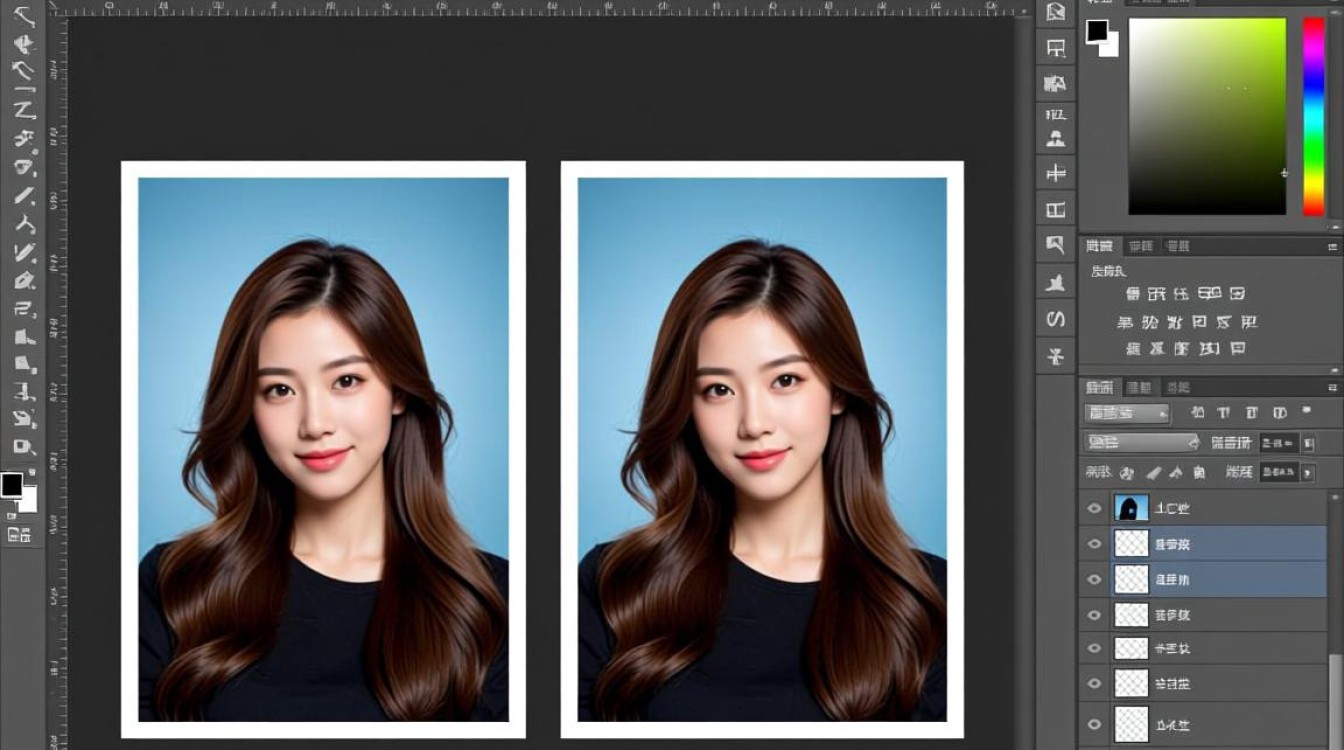The image size is (1344, 750).
Task: Click the T type-layer filter icon in Layers panel
Action: 1223,413
